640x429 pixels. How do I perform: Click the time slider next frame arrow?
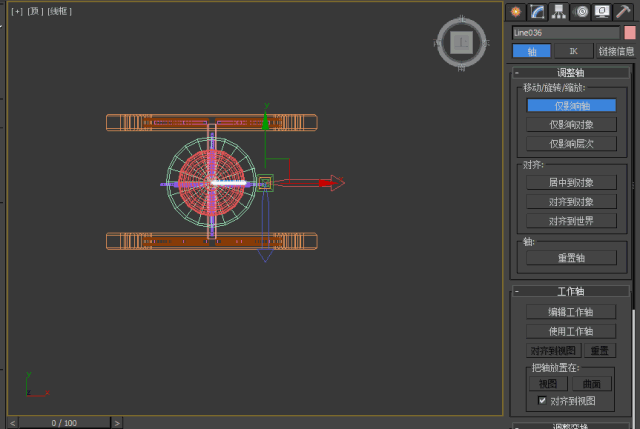click(117, 423)
